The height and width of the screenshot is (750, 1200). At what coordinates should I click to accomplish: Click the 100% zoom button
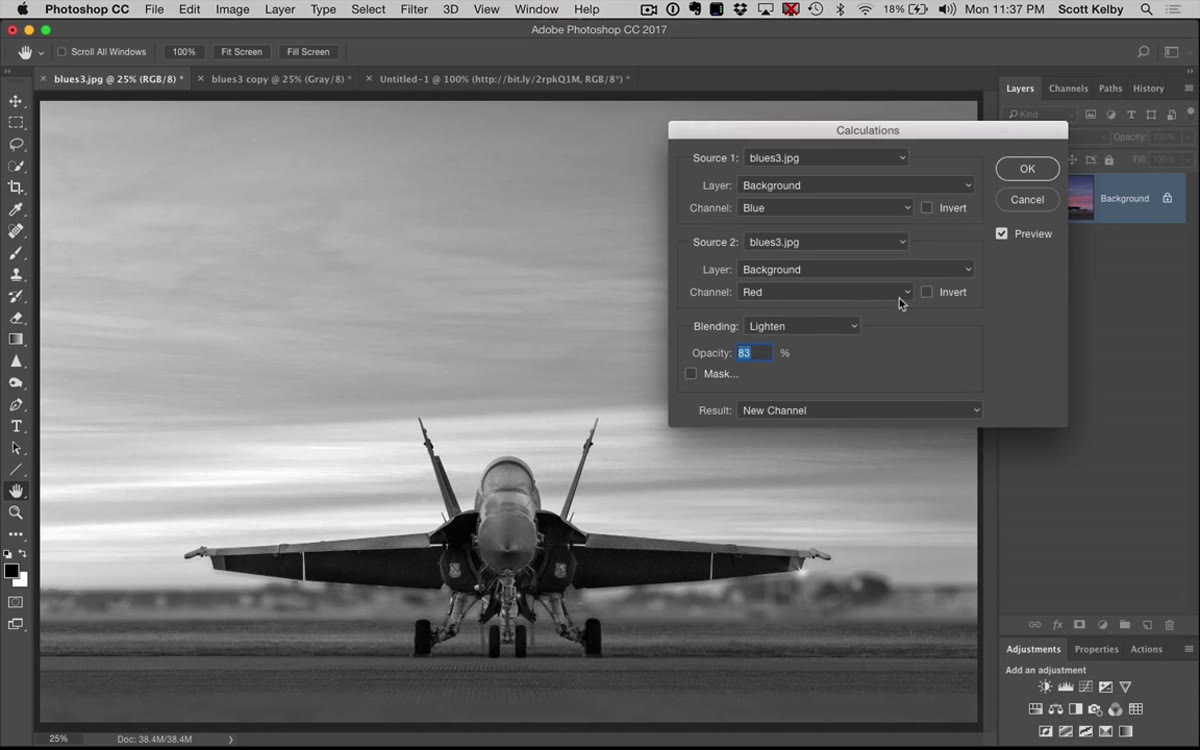click(x=184, y=52)
